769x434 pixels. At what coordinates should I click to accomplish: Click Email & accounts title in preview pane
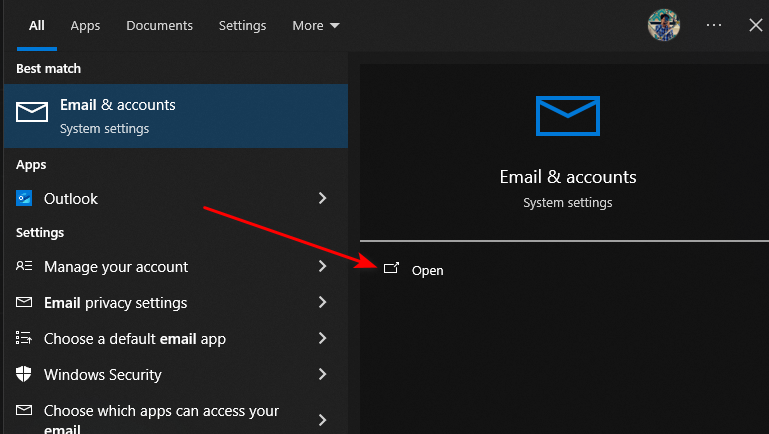pos(568,177)
